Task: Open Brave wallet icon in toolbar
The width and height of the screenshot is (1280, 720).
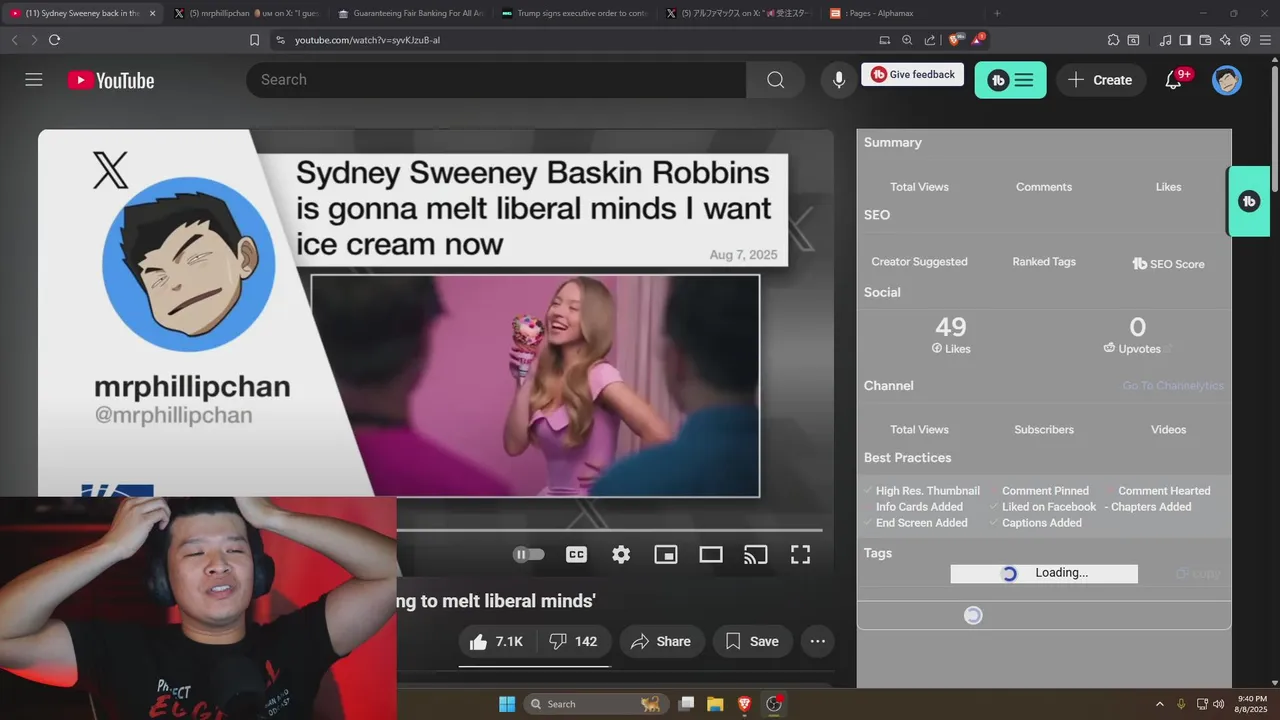Action: click(x=1205, y=40)
